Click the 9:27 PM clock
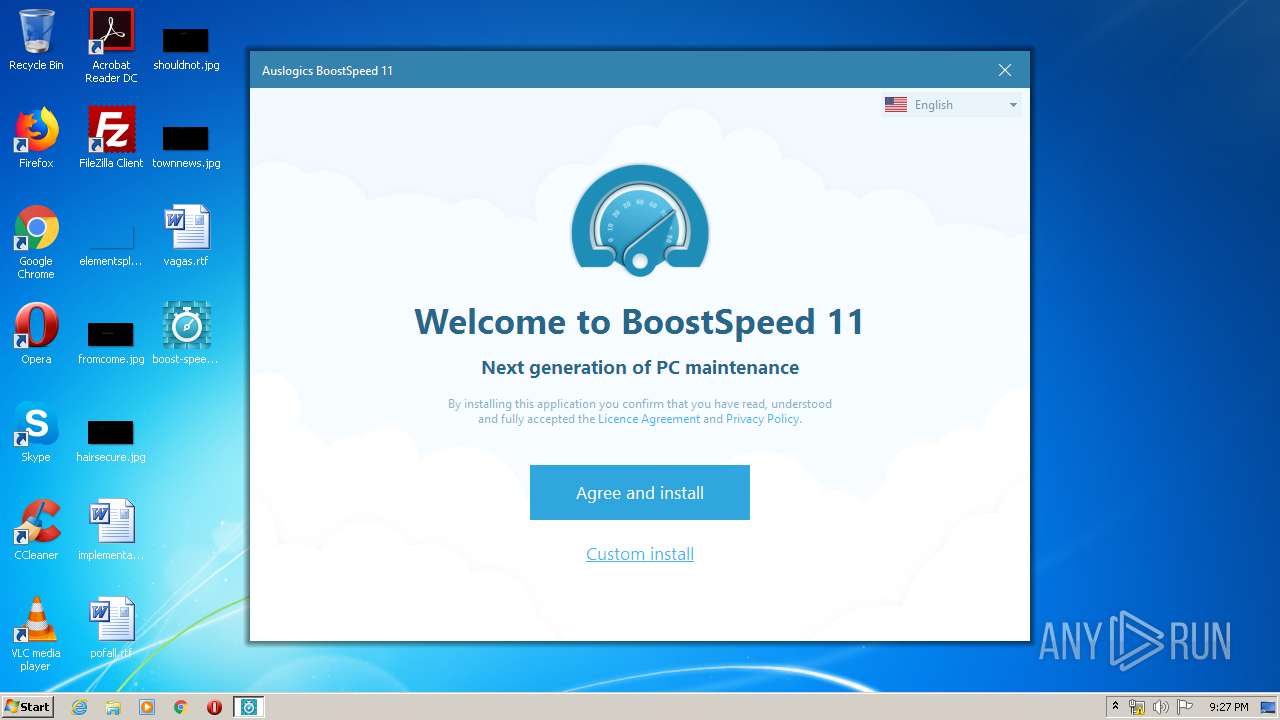This screenshot has width=1280, height=720. coord(1228,707)
